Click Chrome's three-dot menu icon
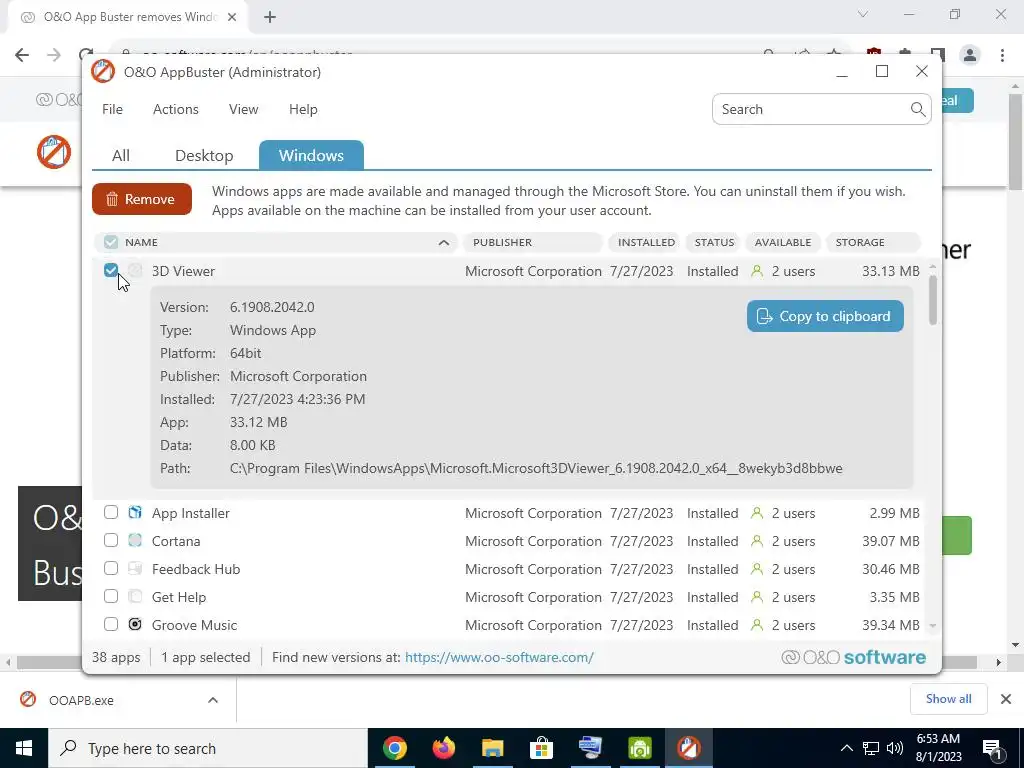 pos(1002,55)
